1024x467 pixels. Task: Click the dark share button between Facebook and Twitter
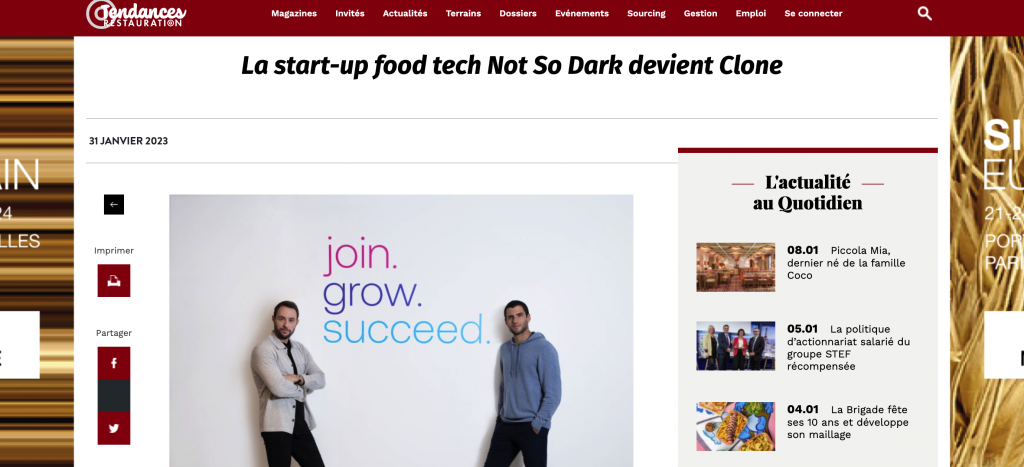[114, 396]
